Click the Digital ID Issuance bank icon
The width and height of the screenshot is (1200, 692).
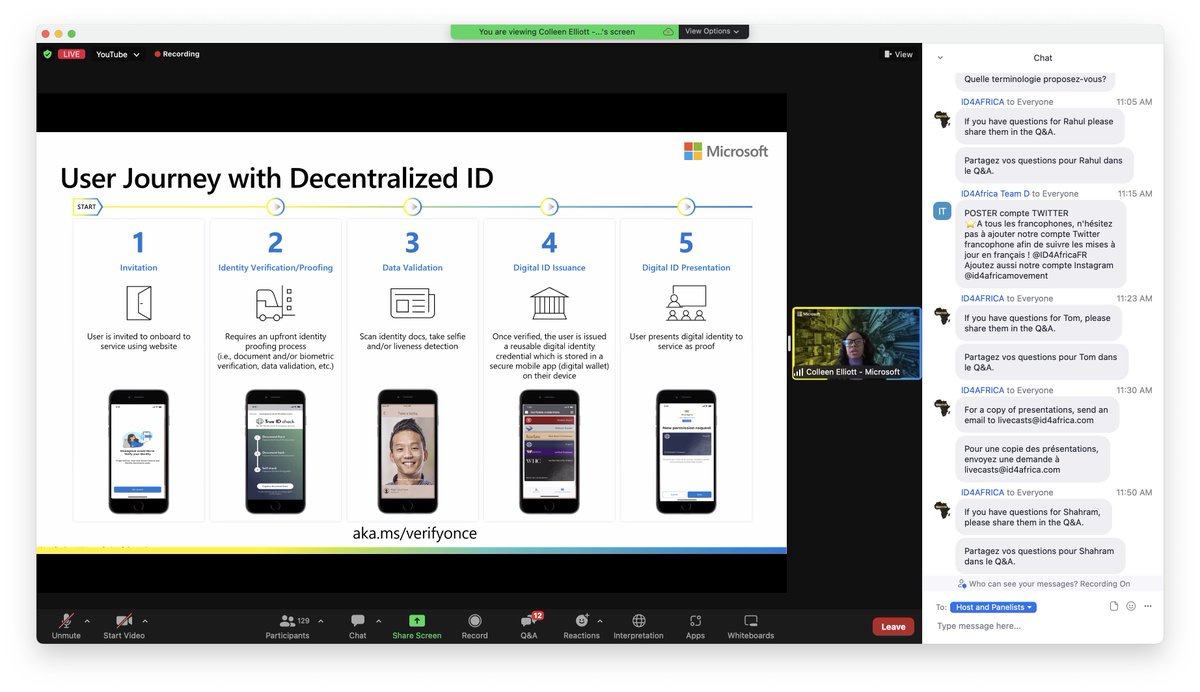[x=549, y=303]
